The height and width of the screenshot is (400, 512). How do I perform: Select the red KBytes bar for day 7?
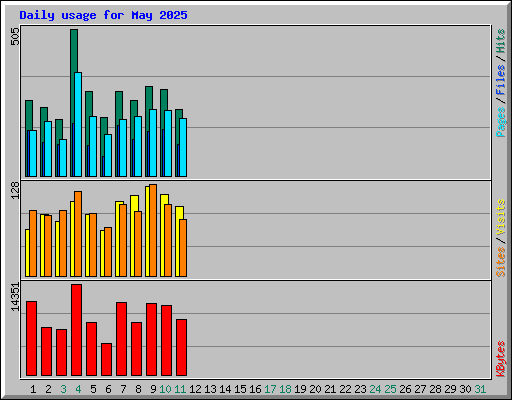point(121,339)
